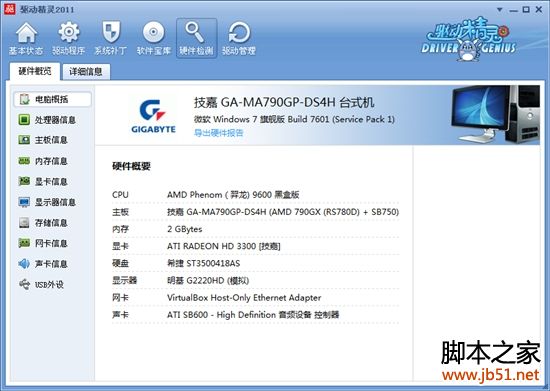The height and width of the screenshot is (391, 550).
Task: Click the 电脑概括 sidebar icon
Action: 25,99
